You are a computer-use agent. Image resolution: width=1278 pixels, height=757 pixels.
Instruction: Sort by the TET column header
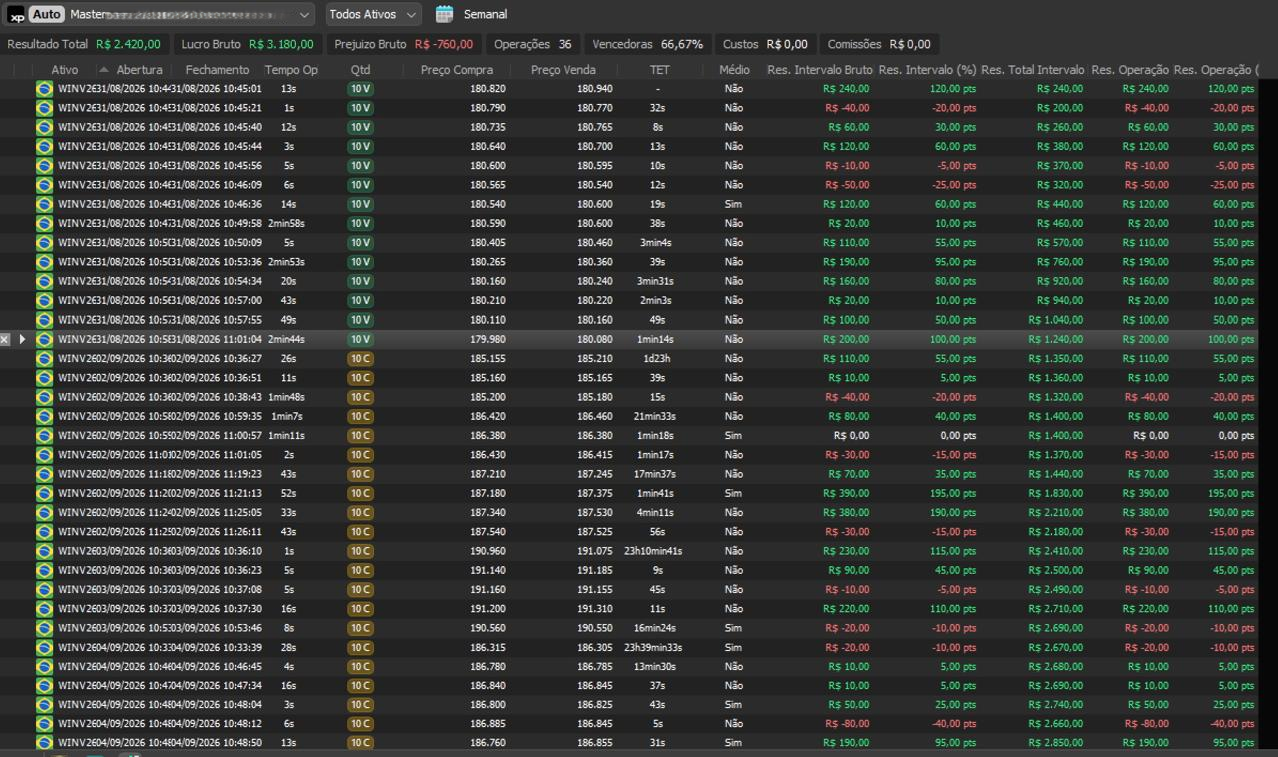pyautogui.click(x=659, y=70)
